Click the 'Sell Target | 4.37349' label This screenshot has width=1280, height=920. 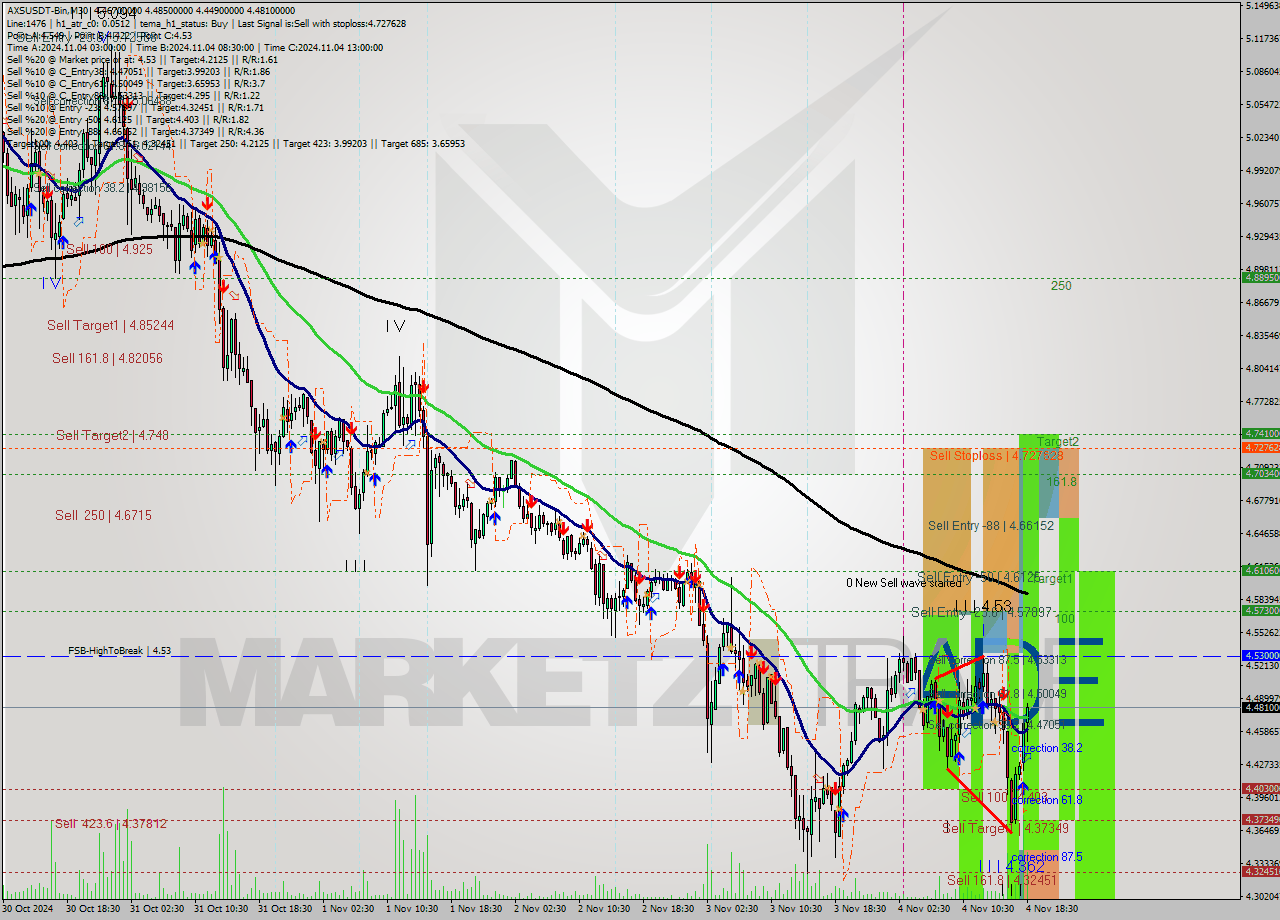point(1006,829)
